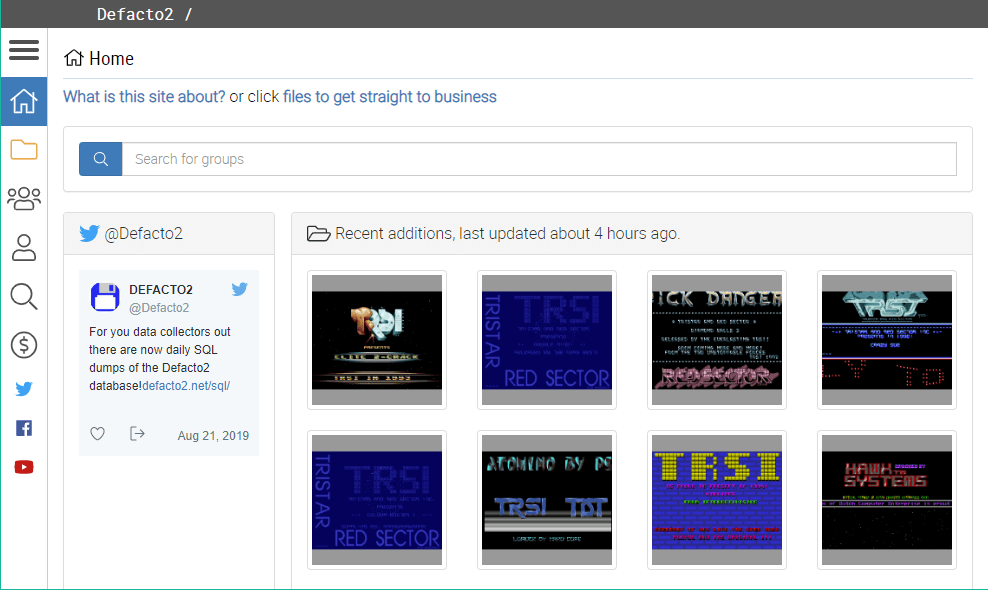Click the Home icon in sidebar
Image resolution: width=988 pixels, height=590 pixels.
[24, 101]
